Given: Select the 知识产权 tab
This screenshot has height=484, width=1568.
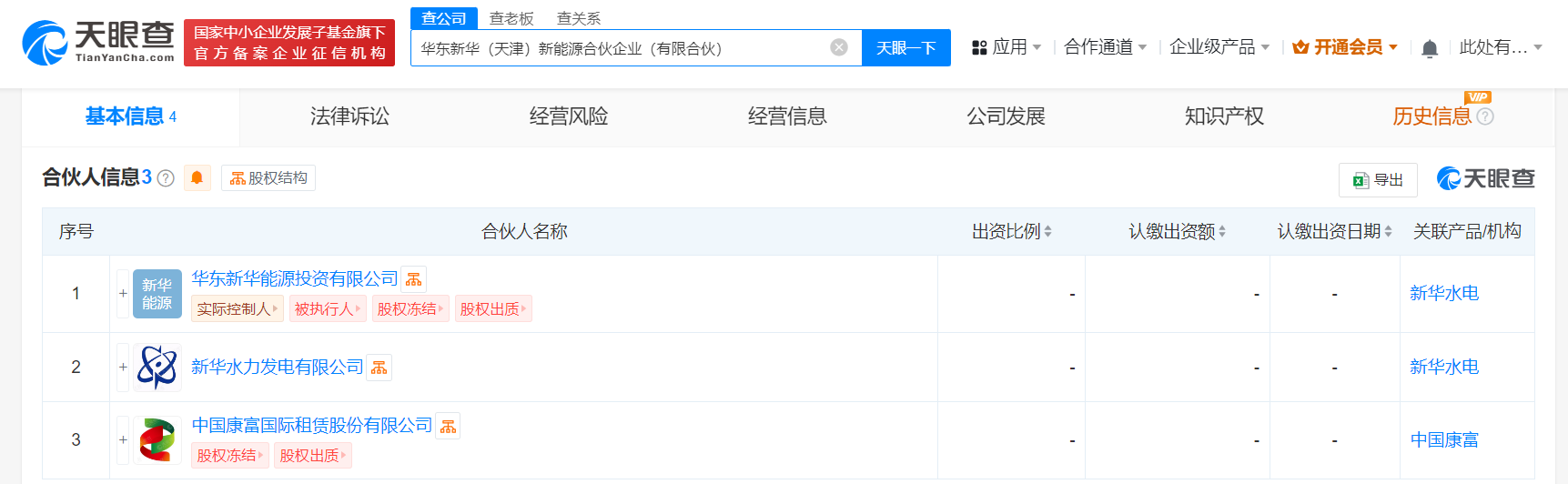Looking at the screenshot, I should coord(1224,116).
